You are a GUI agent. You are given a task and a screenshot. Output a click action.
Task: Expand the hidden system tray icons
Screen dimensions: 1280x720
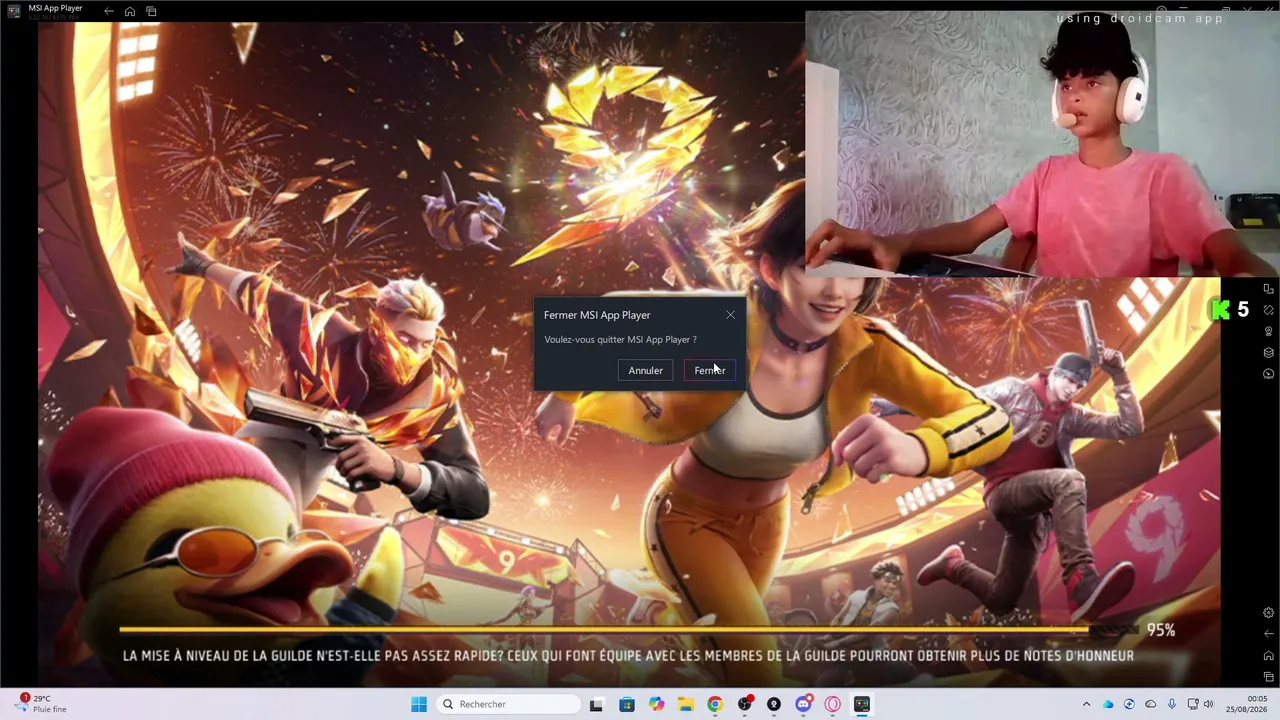tap(1087, 704)
